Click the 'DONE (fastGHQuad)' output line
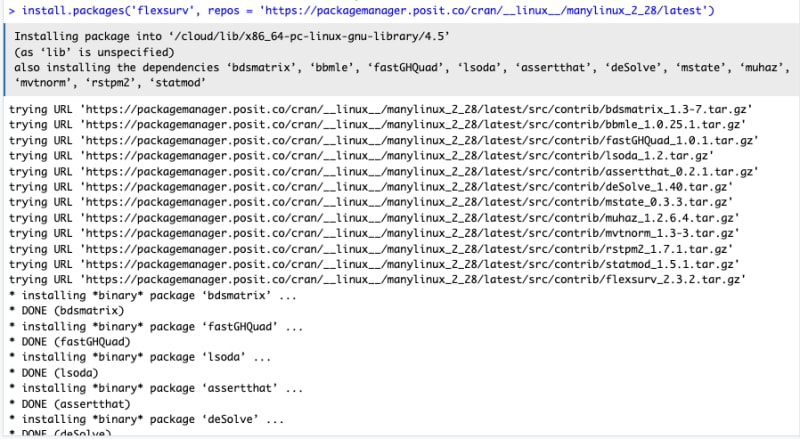 62,341
